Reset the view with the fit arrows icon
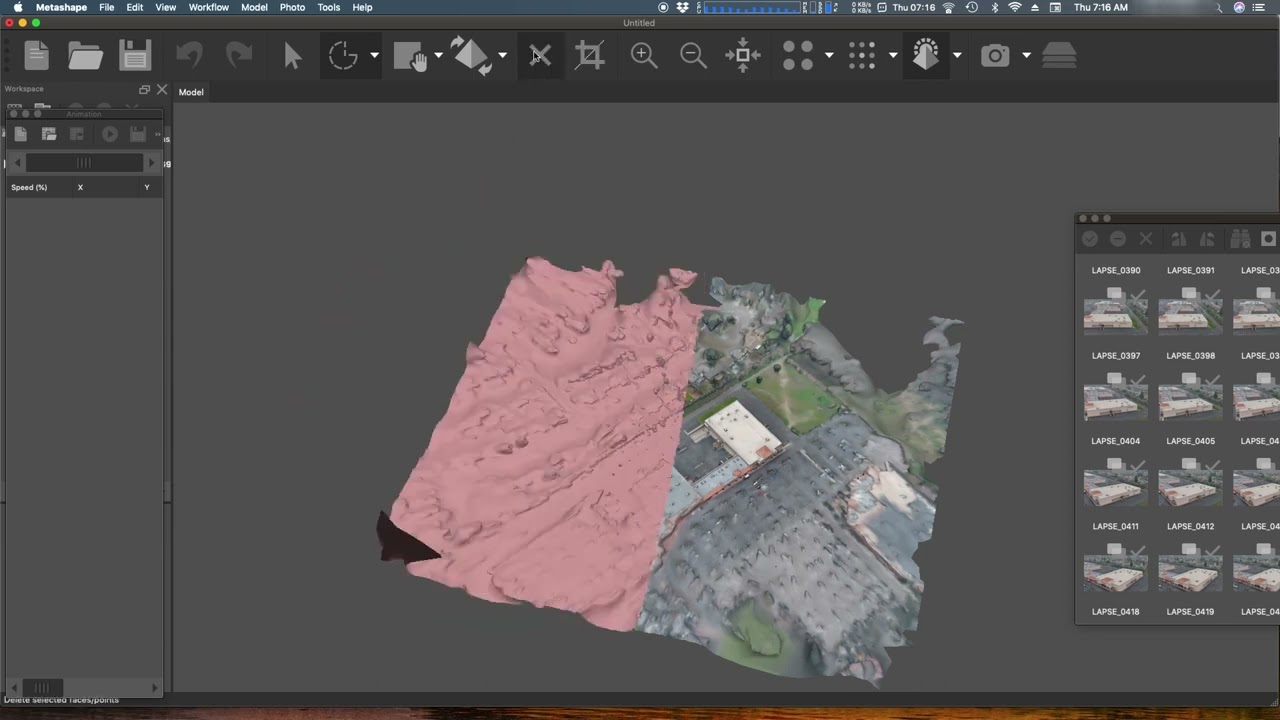Image resolution: width=1280 pixels, height=720 pixels. (x=742, y=55)
